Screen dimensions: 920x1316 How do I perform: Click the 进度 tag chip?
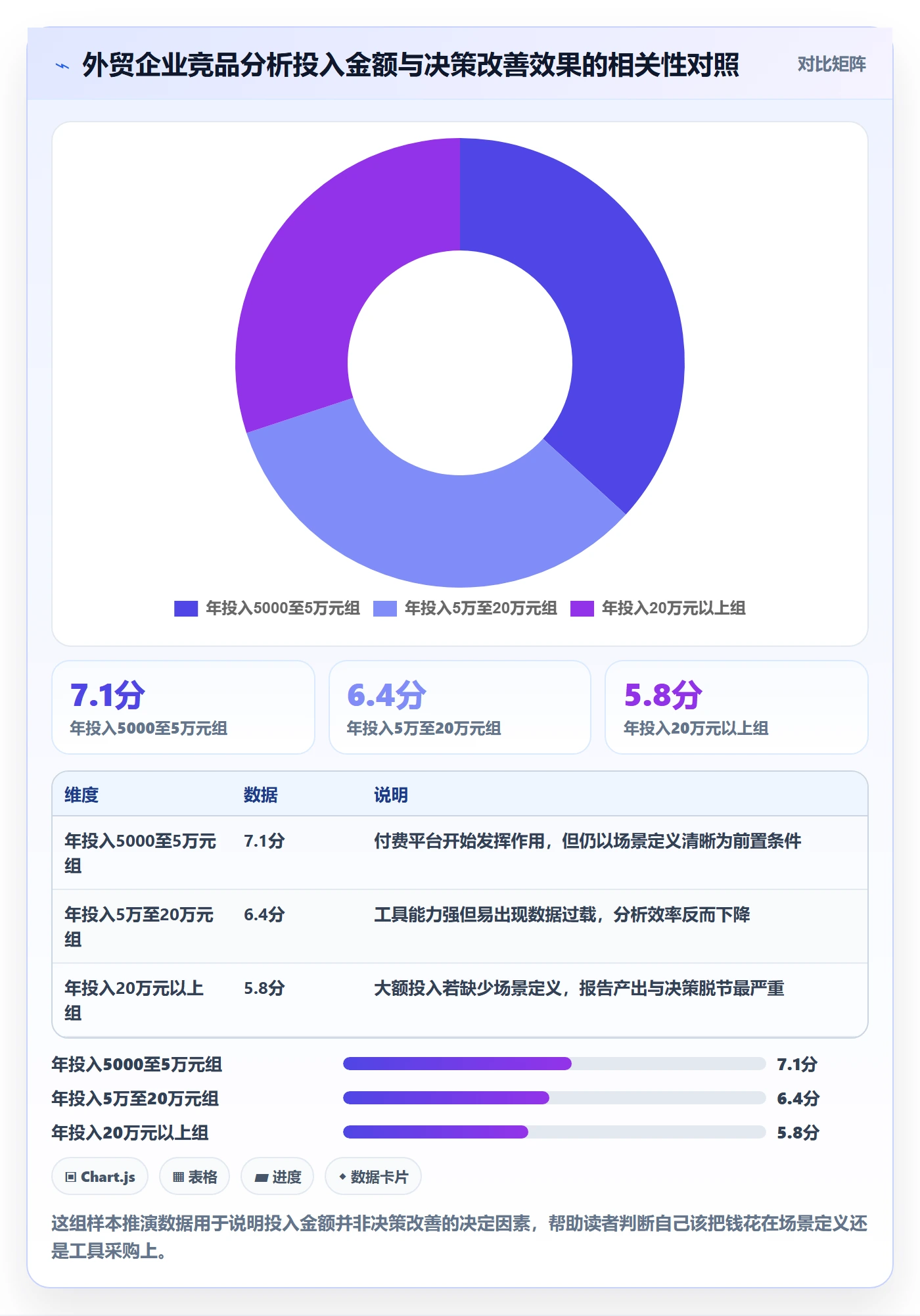click(x=277, y=1177)
